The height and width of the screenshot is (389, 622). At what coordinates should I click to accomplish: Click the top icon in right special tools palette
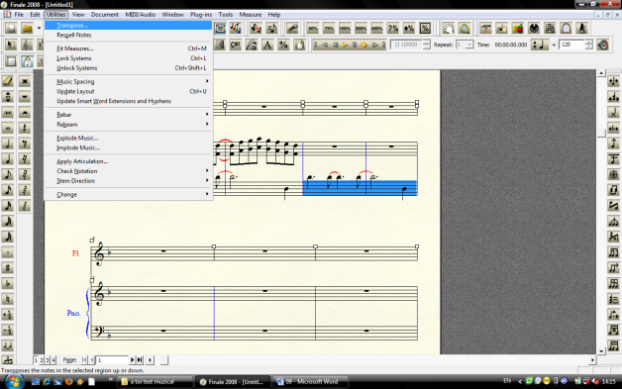point(614,81)
